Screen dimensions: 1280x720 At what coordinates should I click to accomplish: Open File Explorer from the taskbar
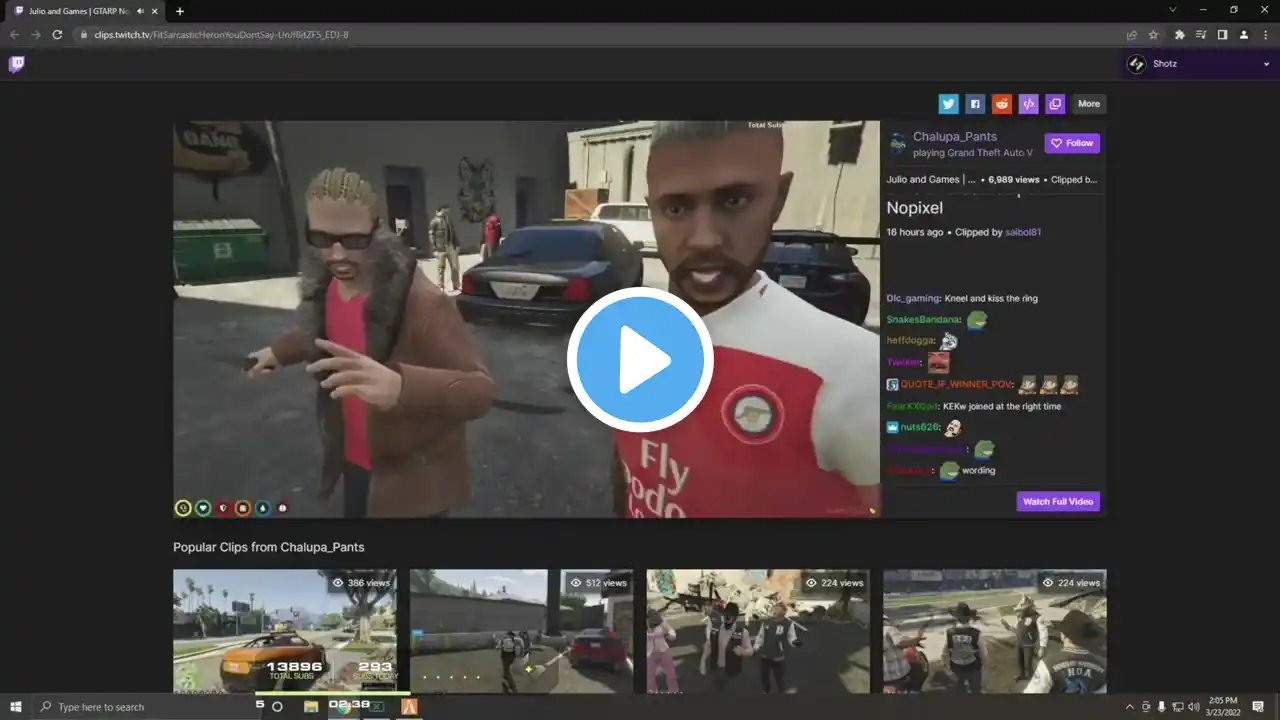click(x=311, y=707)
